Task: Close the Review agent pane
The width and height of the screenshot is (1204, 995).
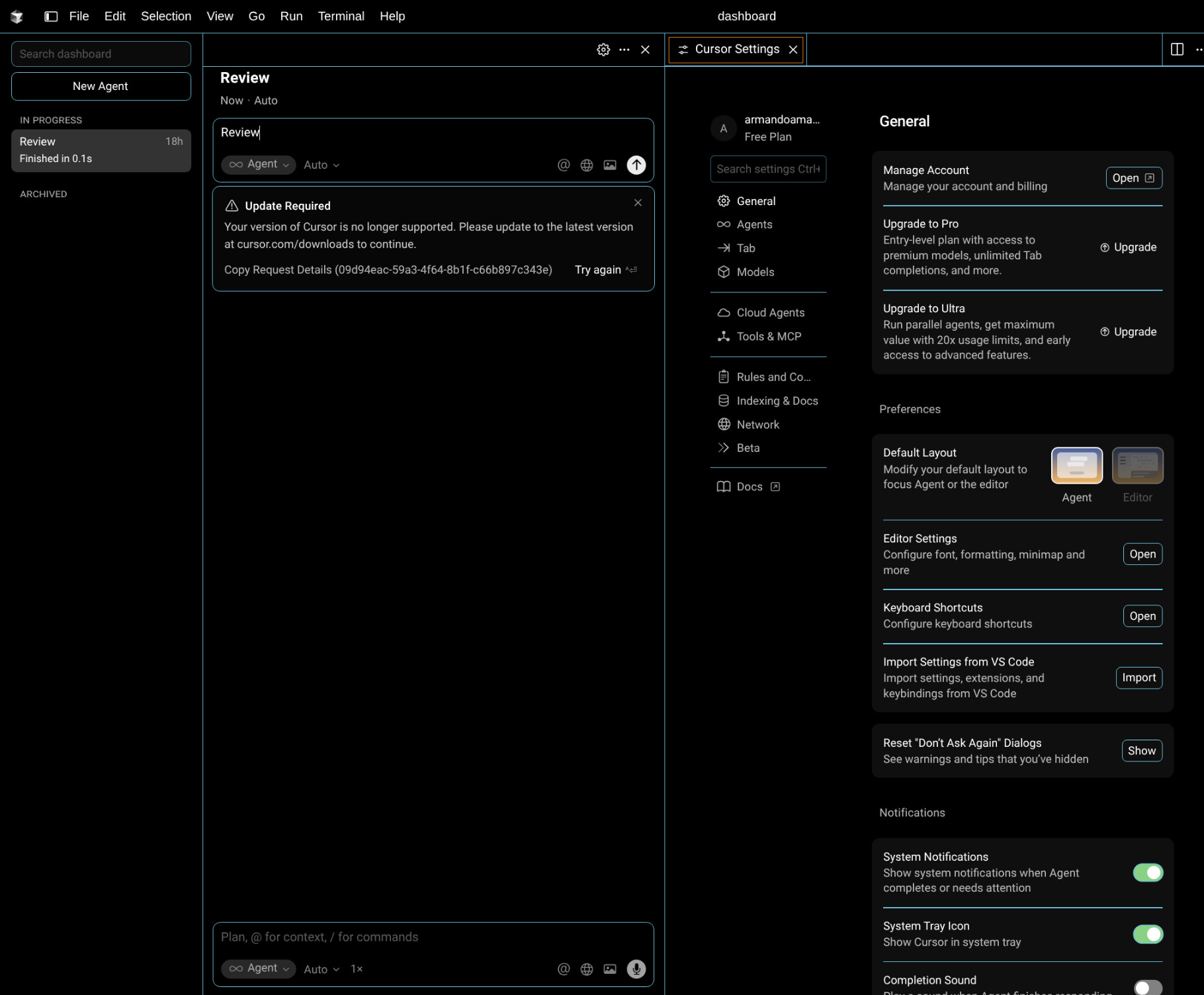Action: click(646, 50)
